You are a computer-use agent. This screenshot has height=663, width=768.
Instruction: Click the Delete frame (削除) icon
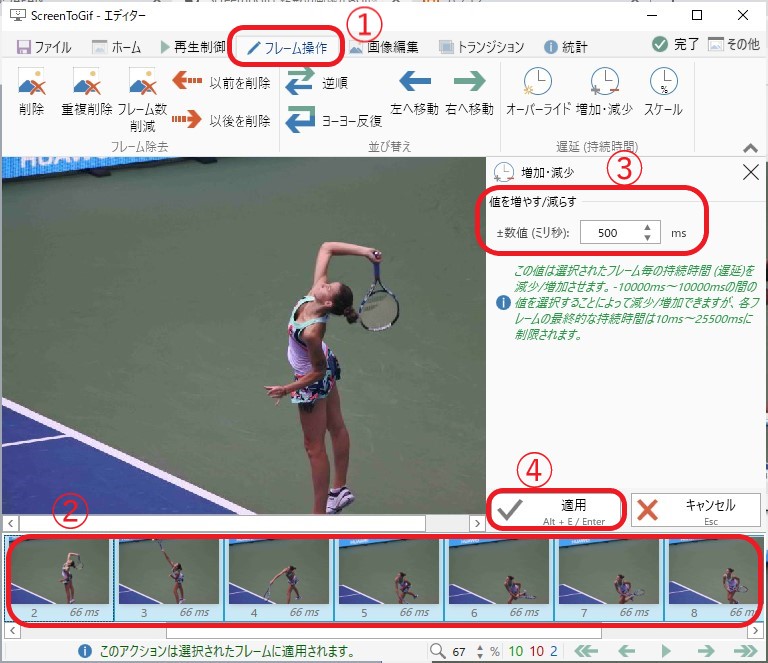click(31, 82)
